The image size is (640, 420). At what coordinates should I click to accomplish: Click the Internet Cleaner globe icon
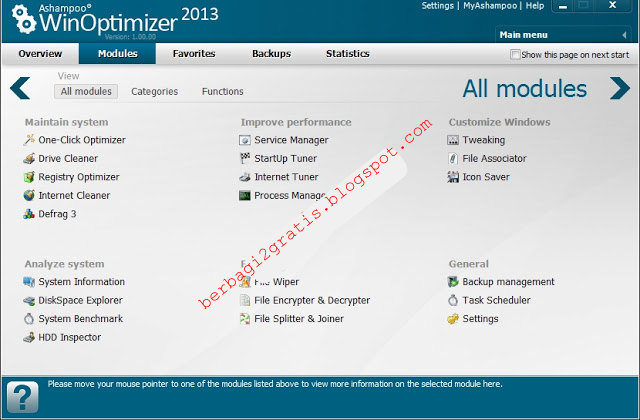pos(29,195)
